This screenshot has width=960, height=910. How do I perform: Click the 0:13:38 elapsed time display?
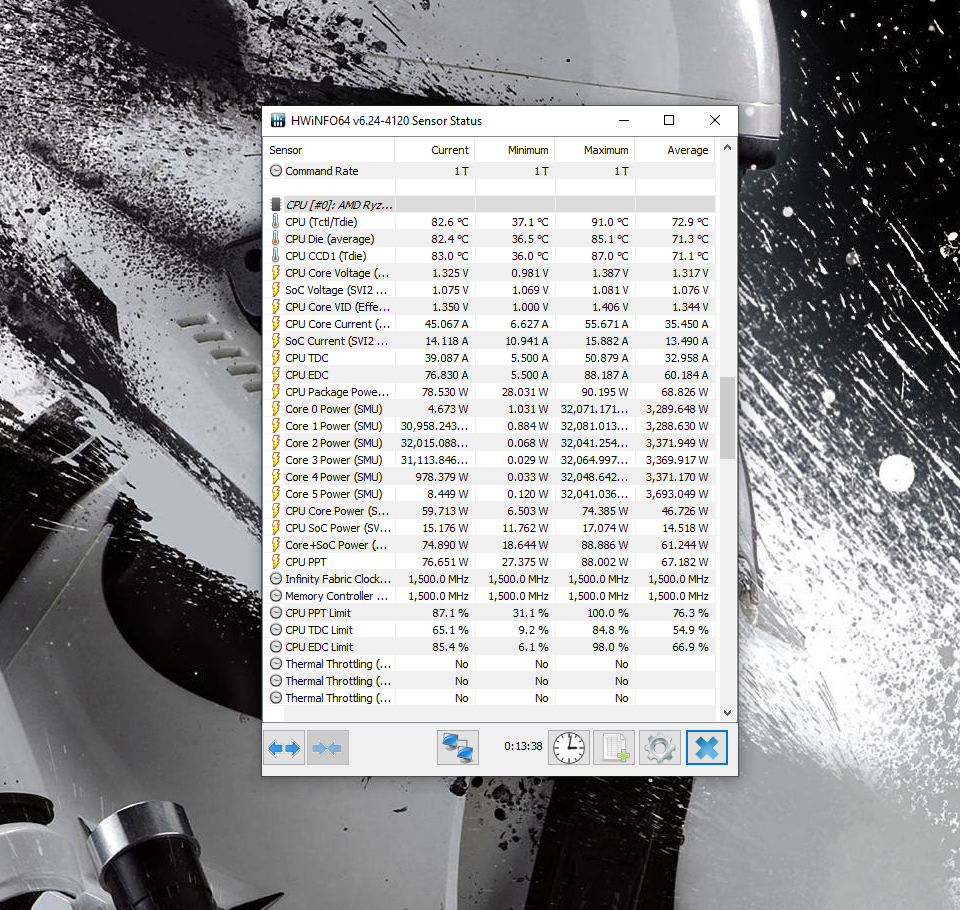coord(523,746)
